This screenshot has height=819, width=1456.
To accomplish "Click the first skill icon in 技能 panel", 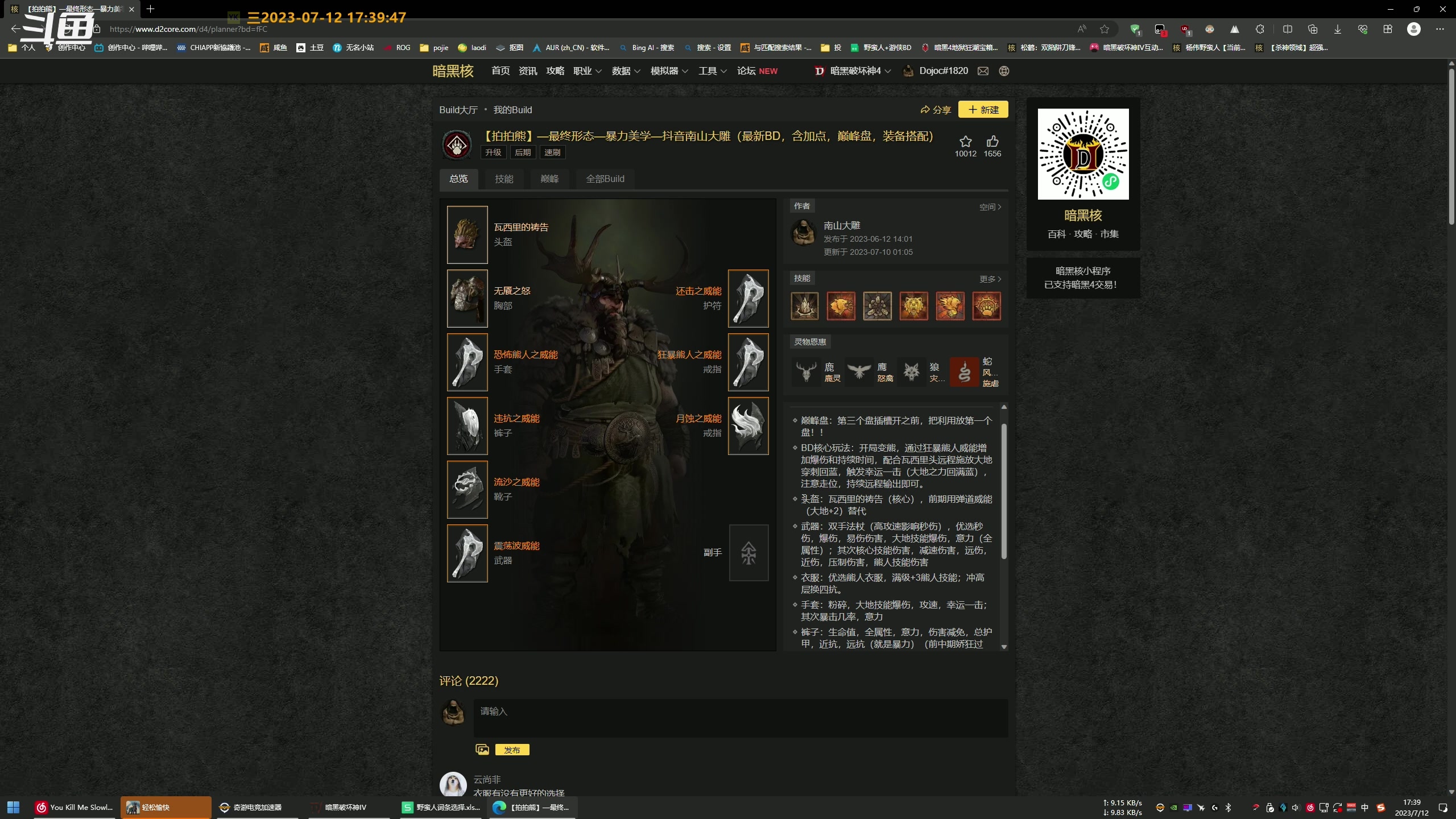I will coord(805,306).
